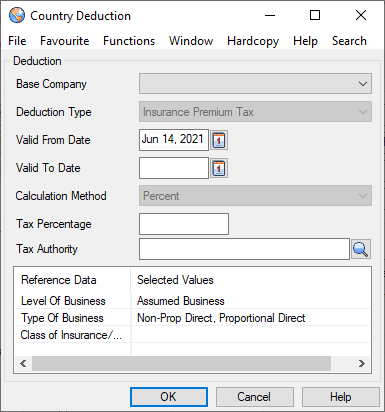Click the Country Deduction globe icon in title bar
385x412 pixels.
pos(17,15)
